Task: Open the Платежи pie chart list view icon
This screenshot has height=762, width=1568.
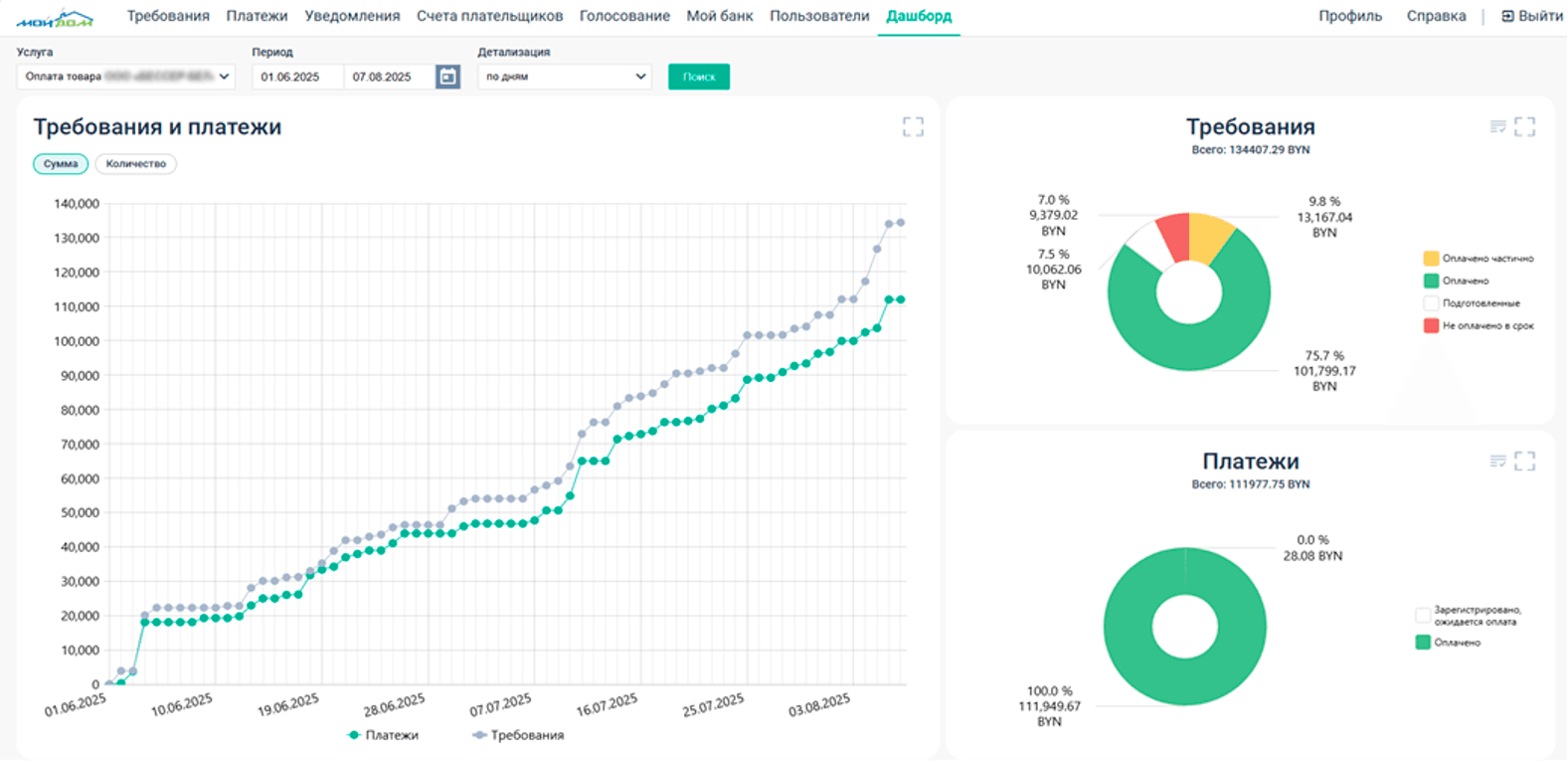Action: point(1497,461)
